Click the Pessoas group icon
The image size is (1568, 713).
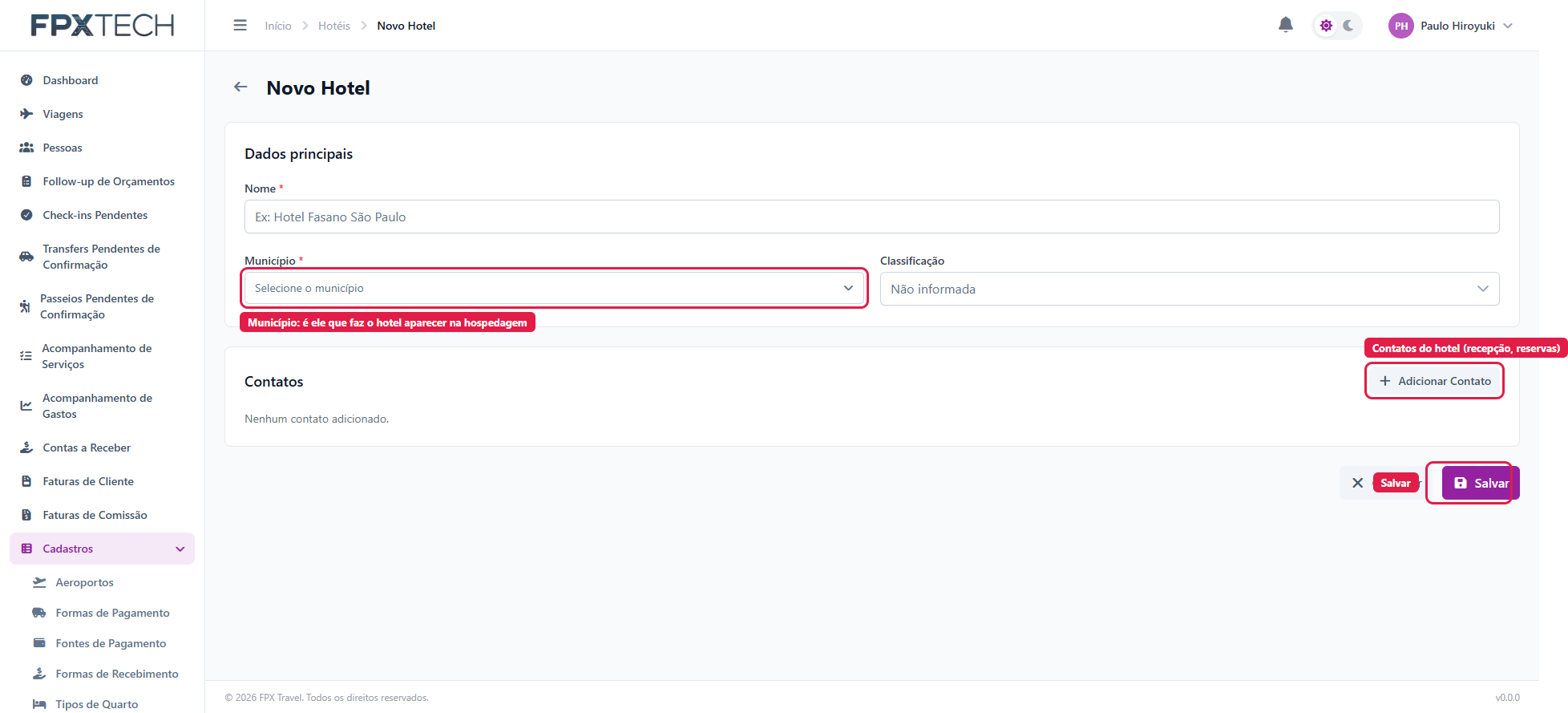tap(26, 148)
